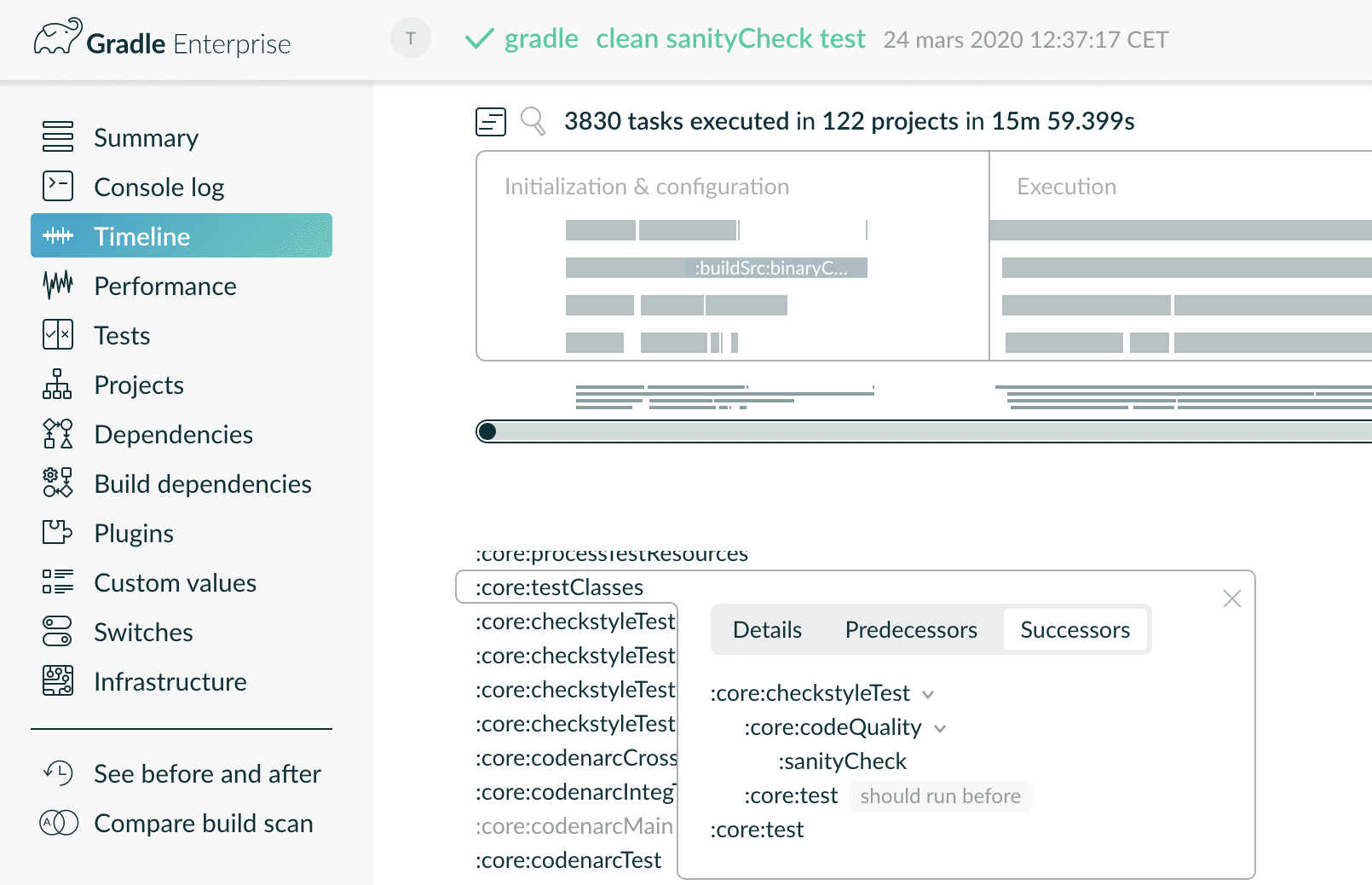Click the Timeline waveform icon
Screen dimensions: 1372x885
58,235
